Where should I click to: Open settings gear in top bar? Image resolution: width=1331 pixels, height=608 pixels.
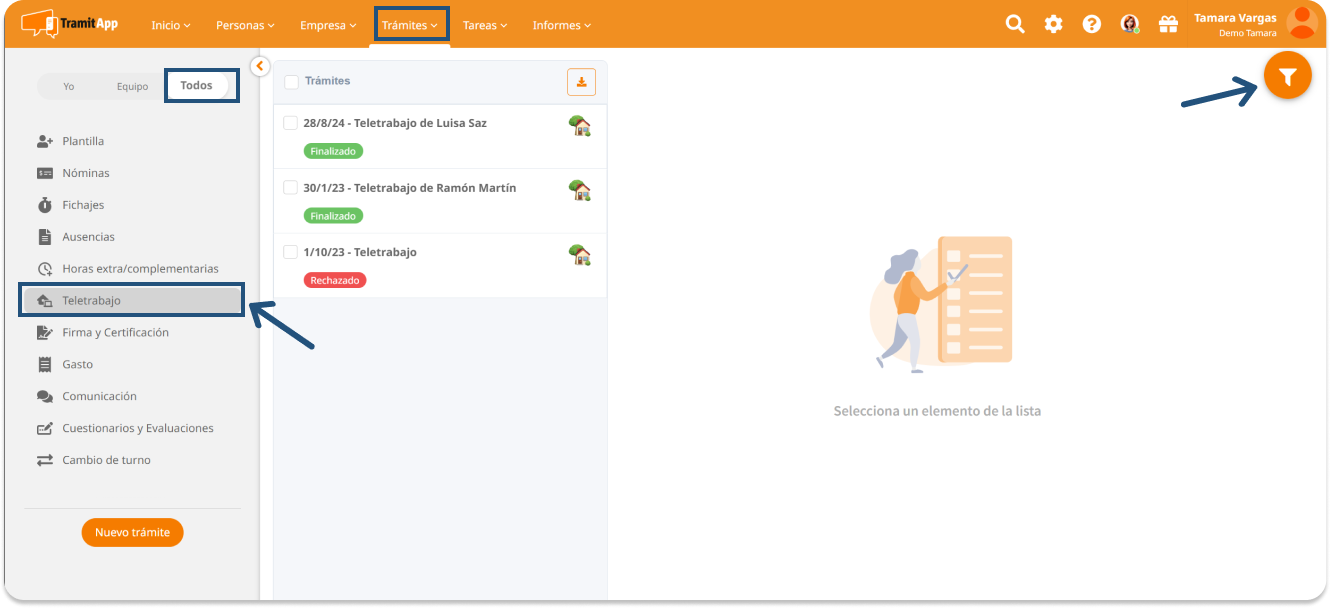click(1053, 24)
